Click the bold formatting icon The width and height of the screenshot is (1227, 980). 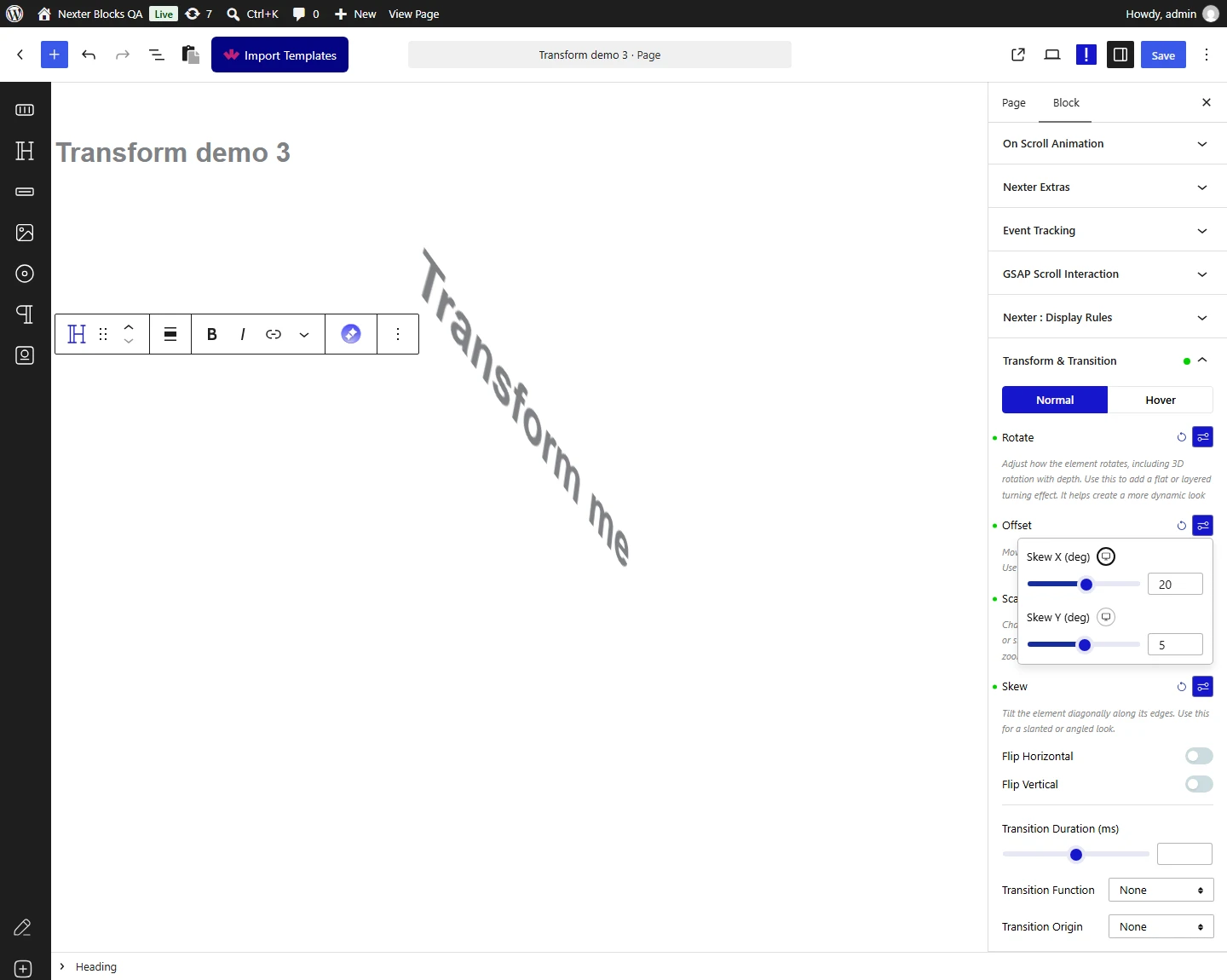212,334
